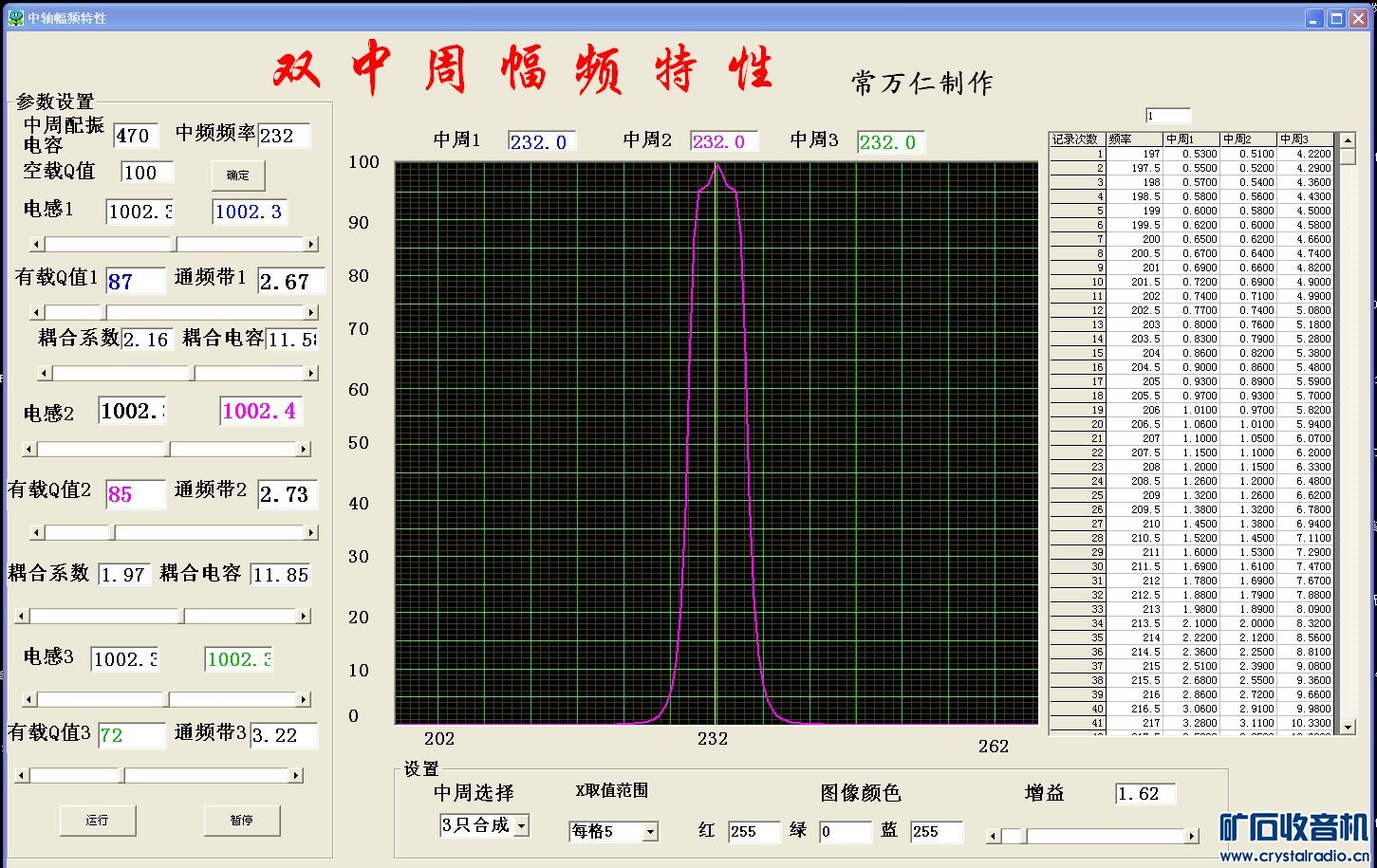This screenshot has width=1377, height=868.
Task: Click the second 耦合系数 slider below 1.97
Action: click(x=163, y=617)
